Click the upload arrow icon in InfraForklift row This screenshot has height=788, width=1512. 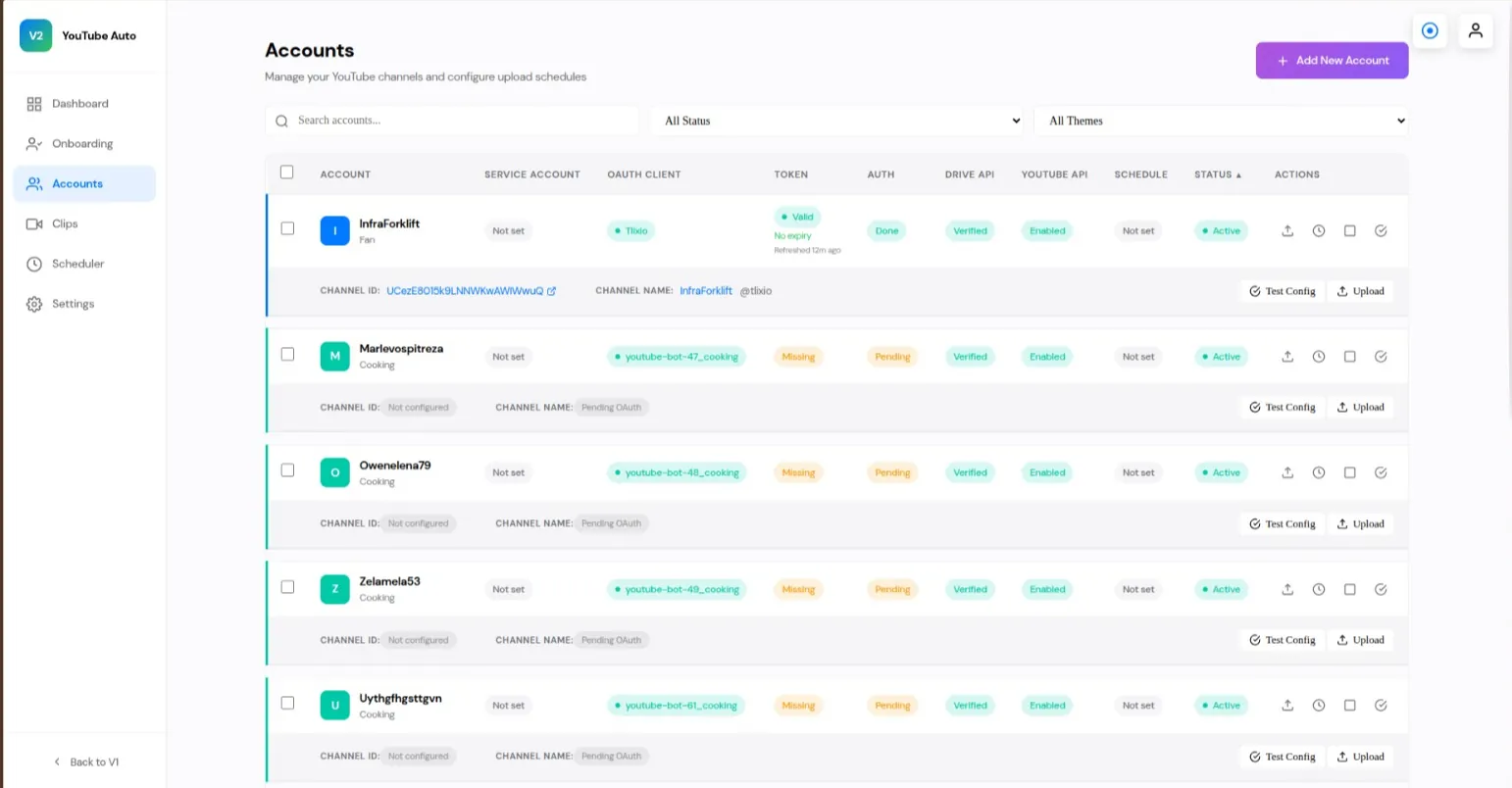(1287, 231)
